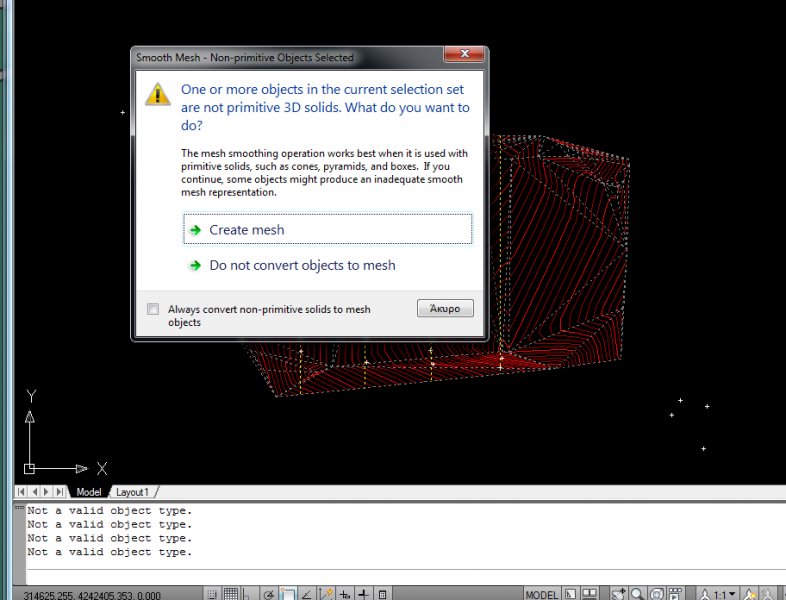Screen dimensions: 786x600
Task: Choose Create mesh option
Action: tap(327, 229)
